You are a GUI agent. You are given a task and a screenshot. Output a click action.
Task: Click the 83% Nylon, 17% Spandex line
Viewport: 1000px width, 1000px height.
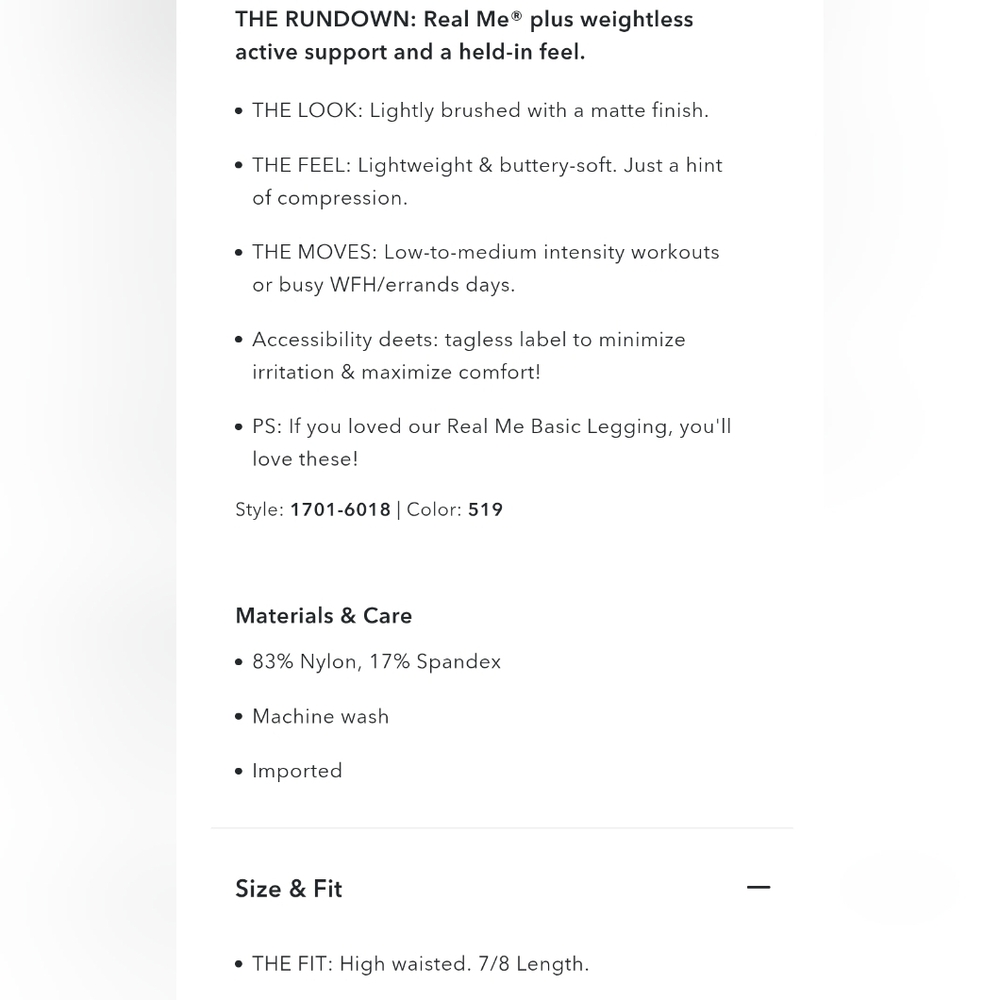(376, 661)
